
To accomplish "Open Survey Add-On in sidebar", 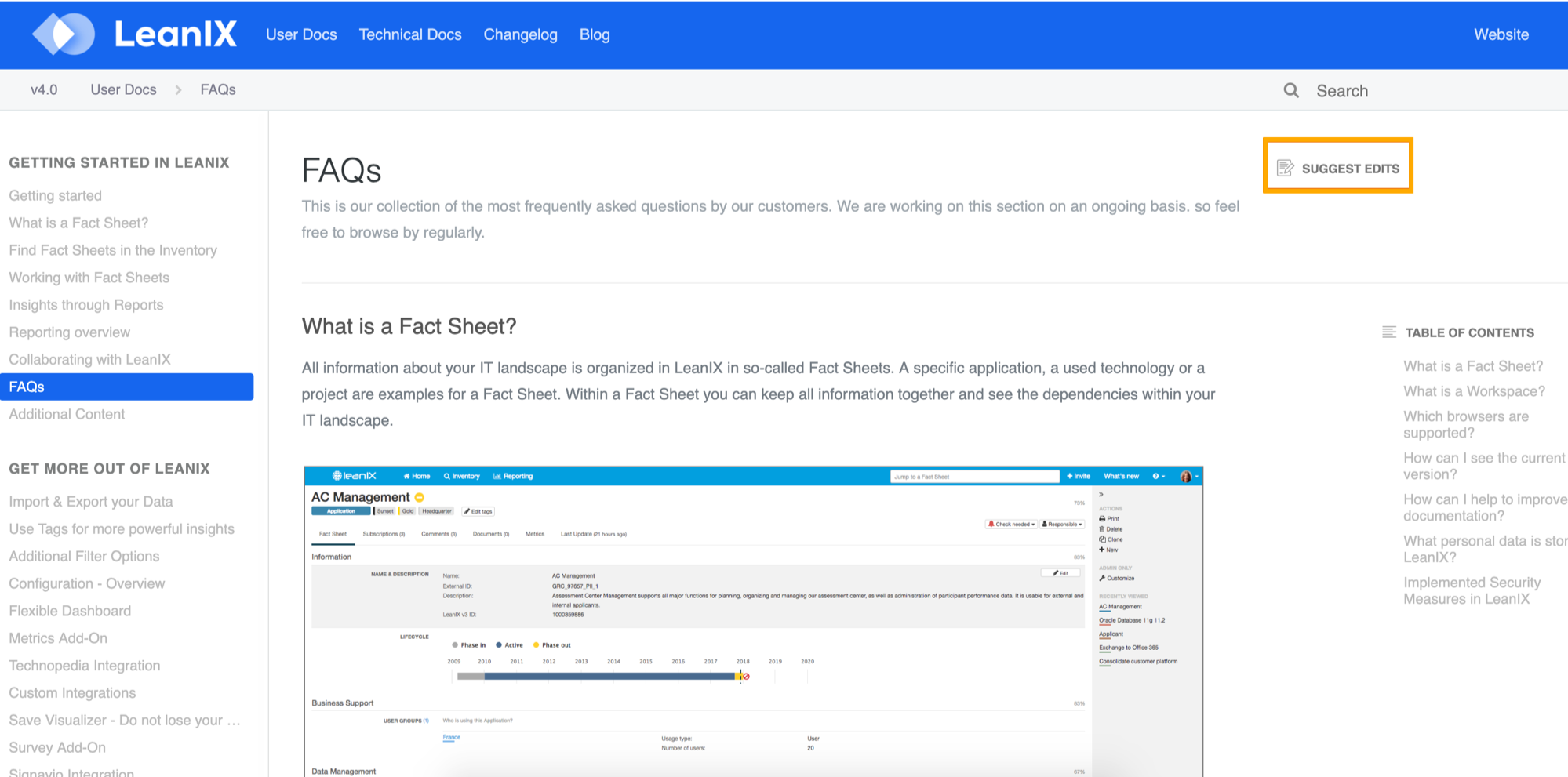I will point(57,748).
